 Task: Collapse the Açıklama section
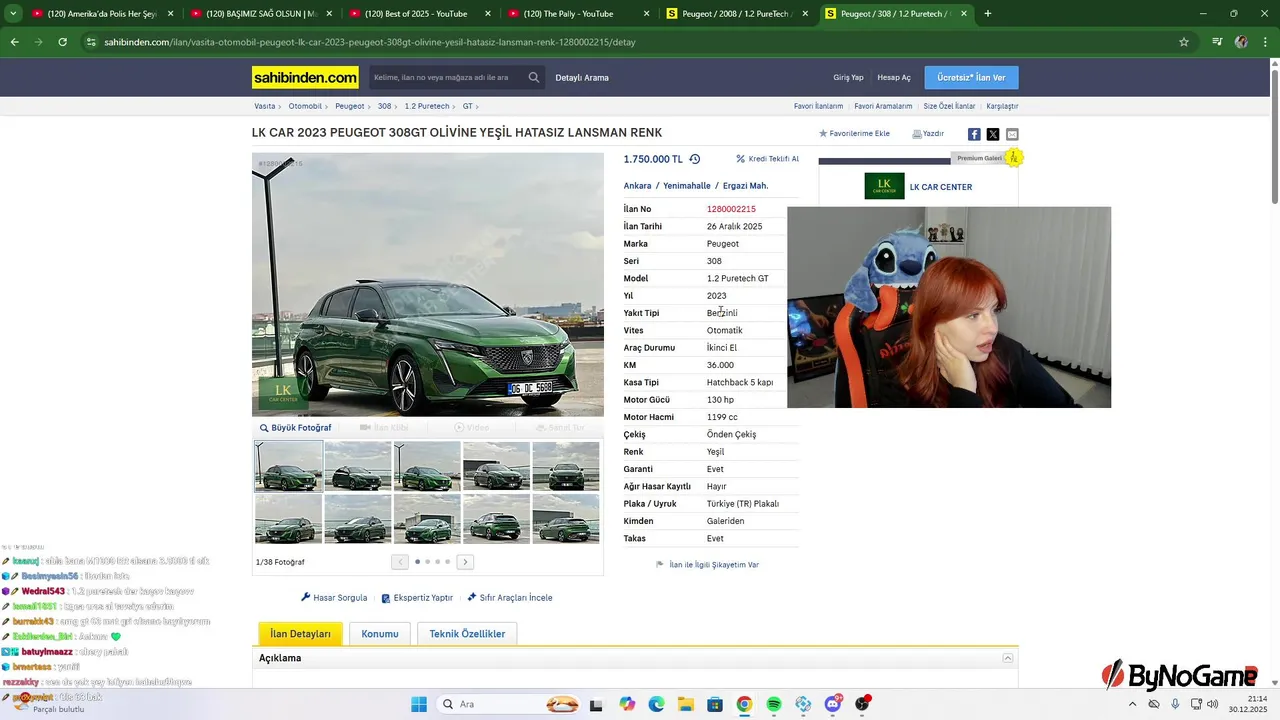pyautogui.click(x=1008, y=658)
